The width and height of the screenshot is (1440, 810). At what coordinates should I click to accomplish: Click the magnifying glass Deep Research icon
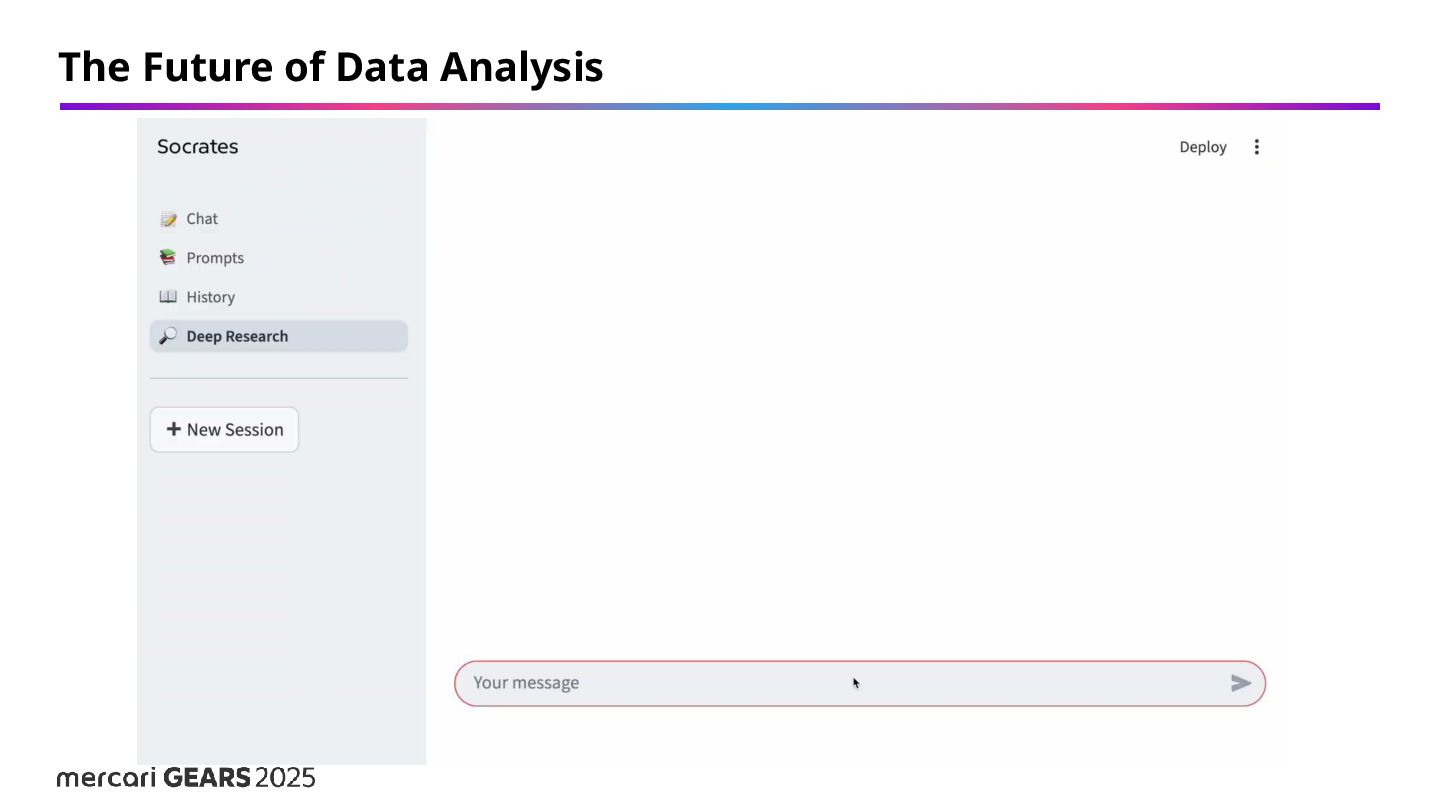click(168, 336)
